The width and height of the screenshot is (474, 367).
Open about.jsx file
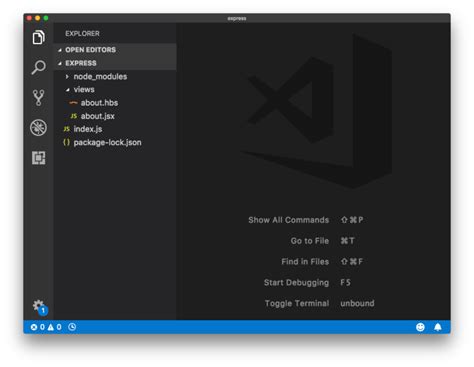click(97, 116)
